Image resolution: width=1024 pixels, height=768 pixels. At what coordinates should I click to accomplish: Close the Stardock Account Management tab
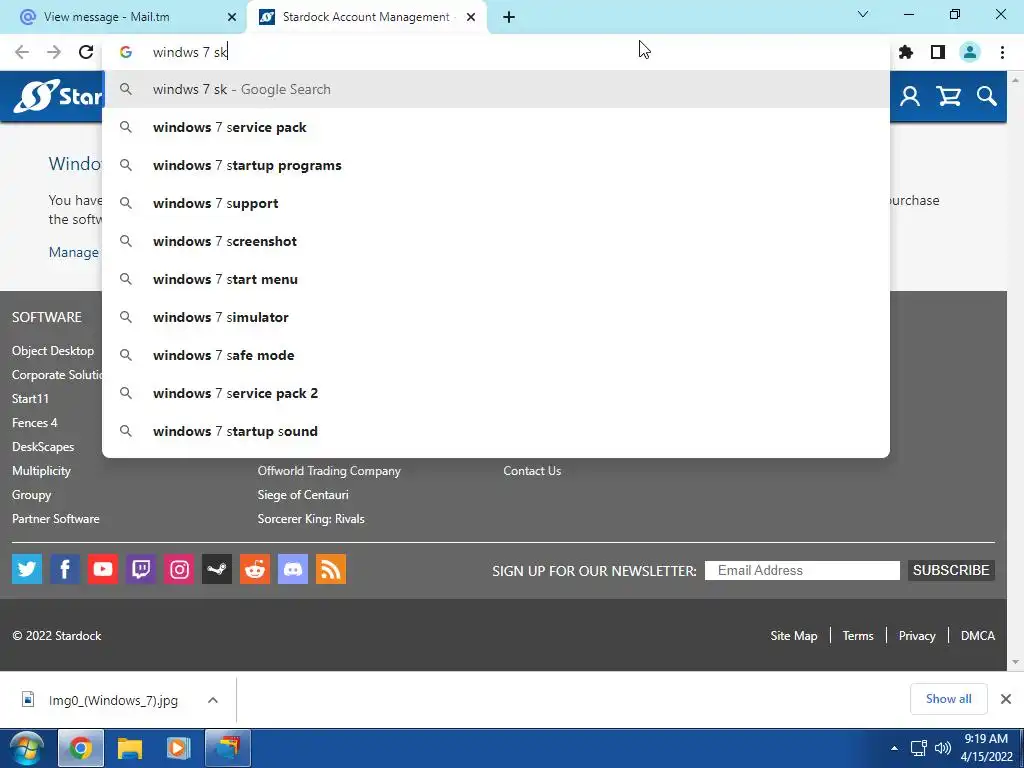point(471,17)
